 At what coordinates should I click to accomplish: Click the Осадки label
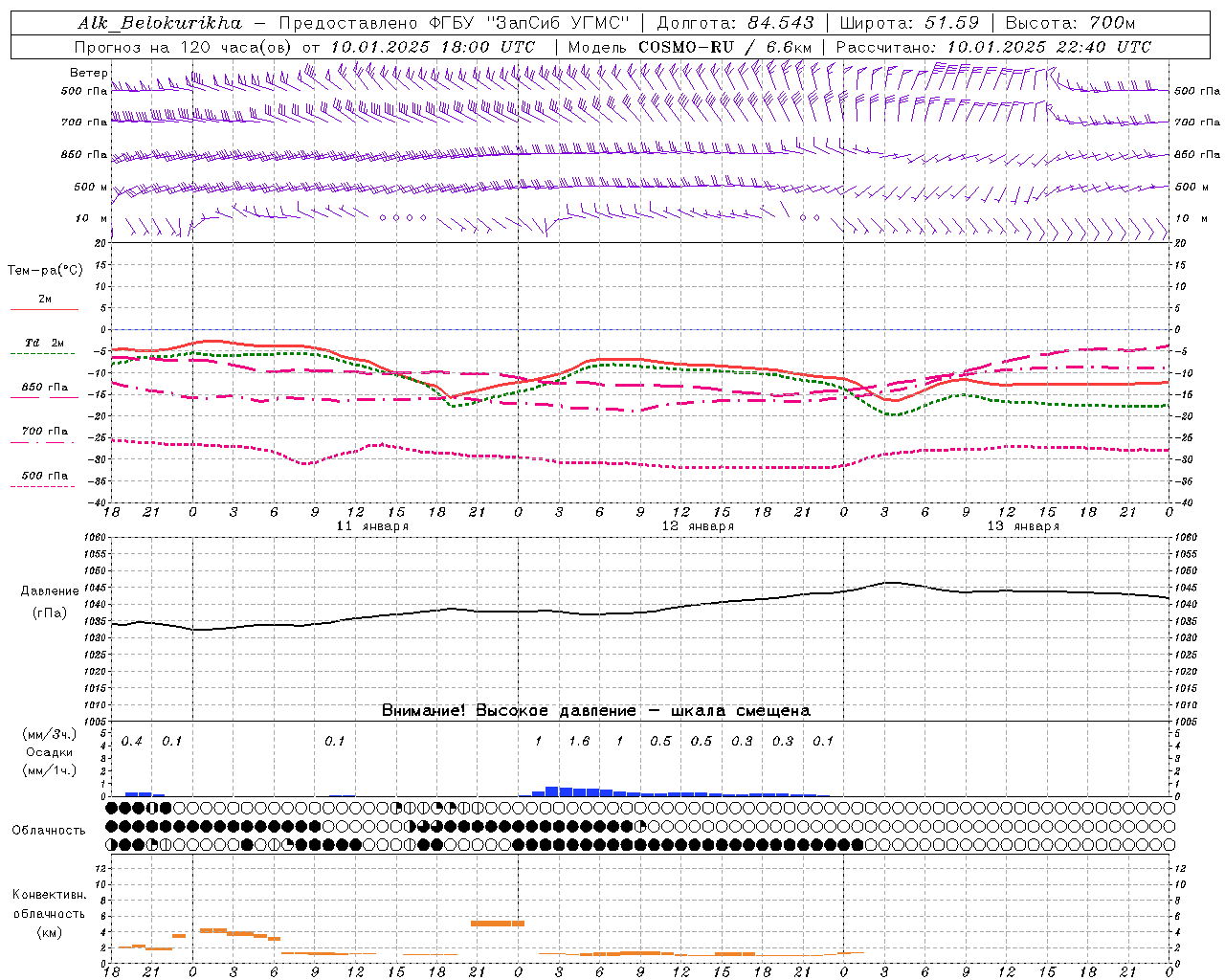click(50, 752)
